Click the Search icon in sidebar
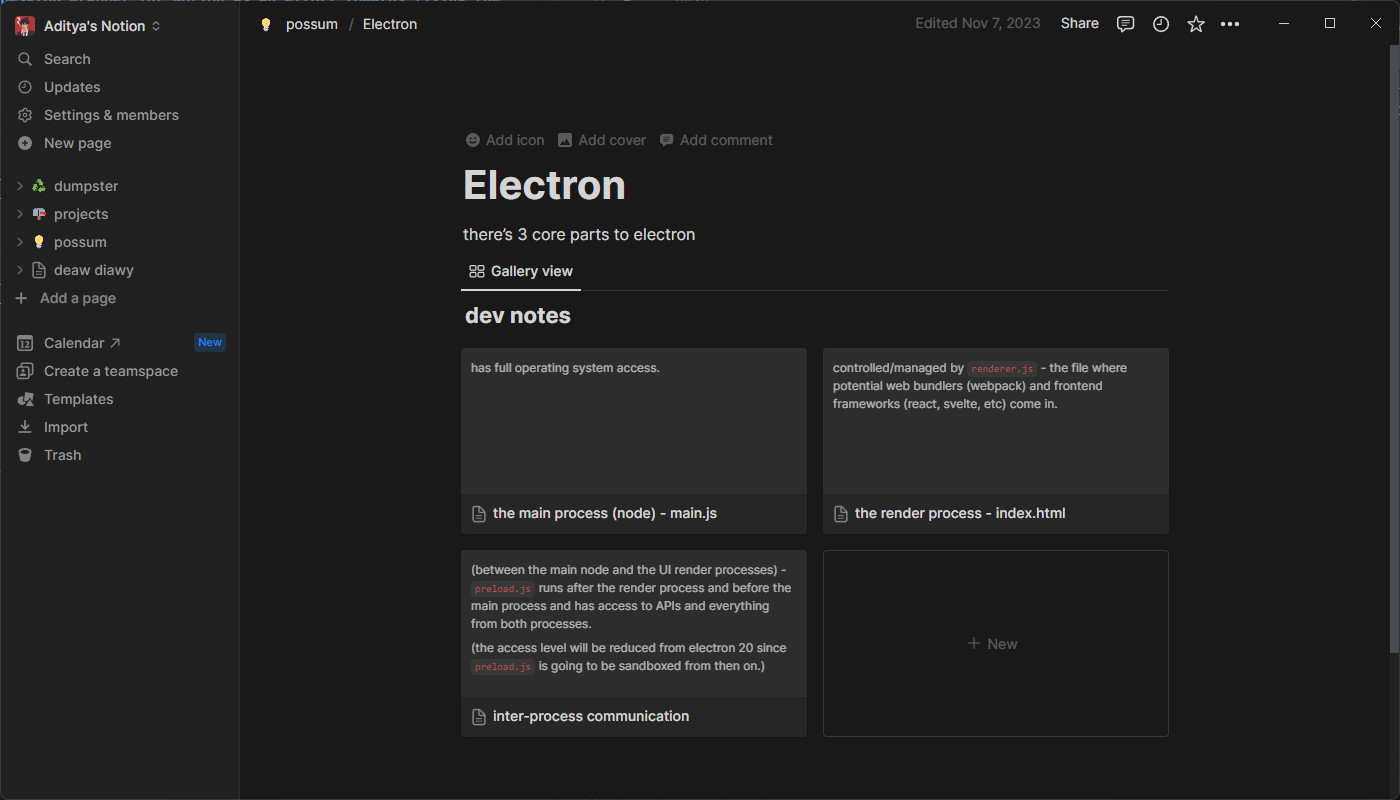The image size is (1400, 800). tap(25, 59)
